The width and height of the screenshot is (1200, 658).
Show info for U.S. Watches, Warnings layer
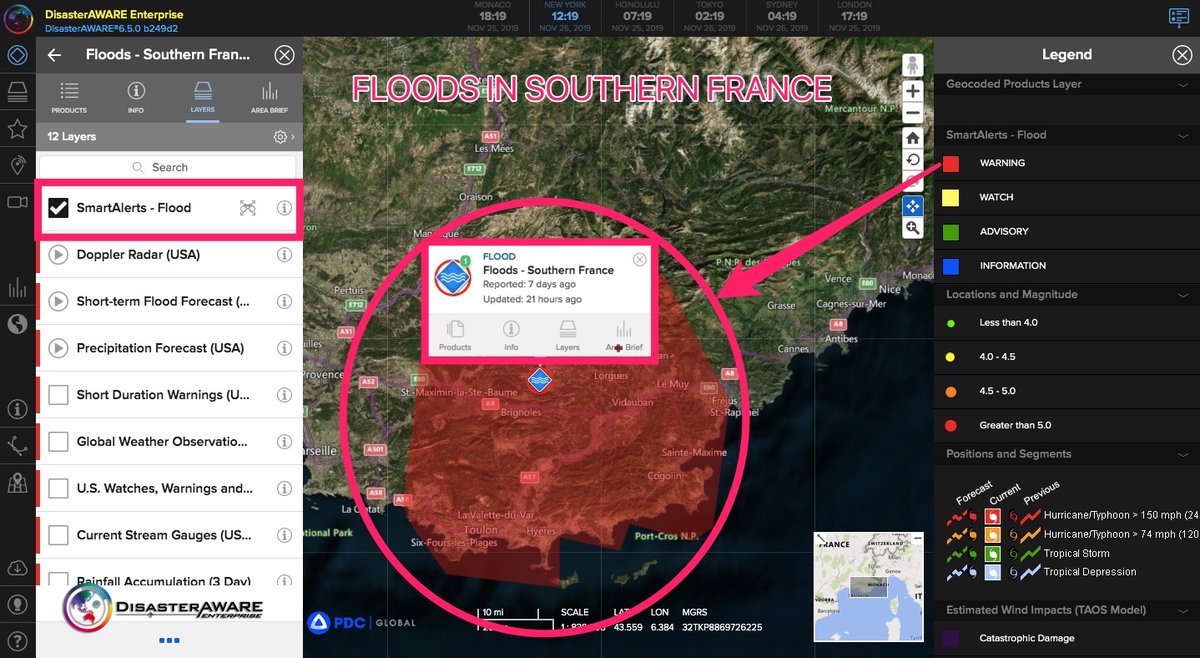click(284, 489)
